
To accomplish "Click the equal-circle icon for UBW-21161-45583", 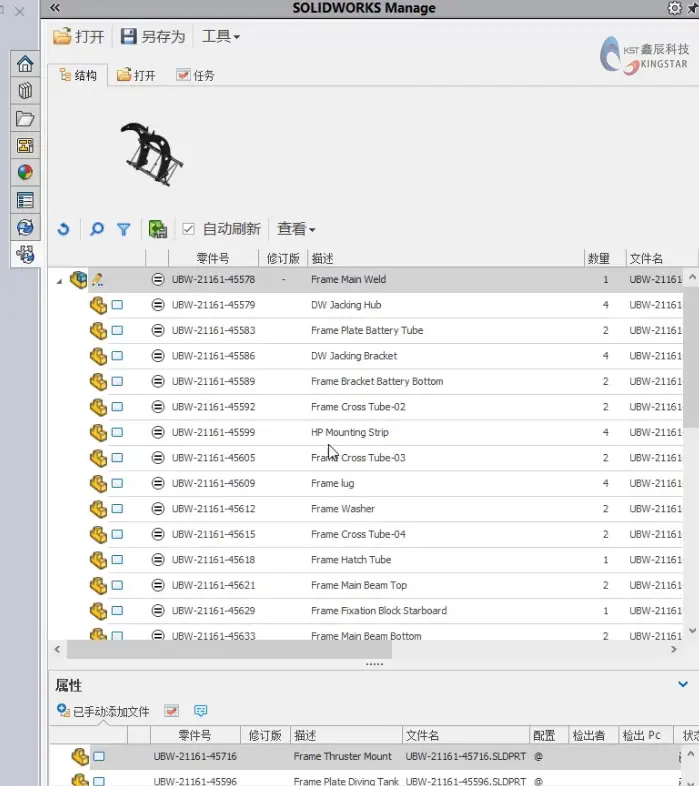I will coord(158,330).
